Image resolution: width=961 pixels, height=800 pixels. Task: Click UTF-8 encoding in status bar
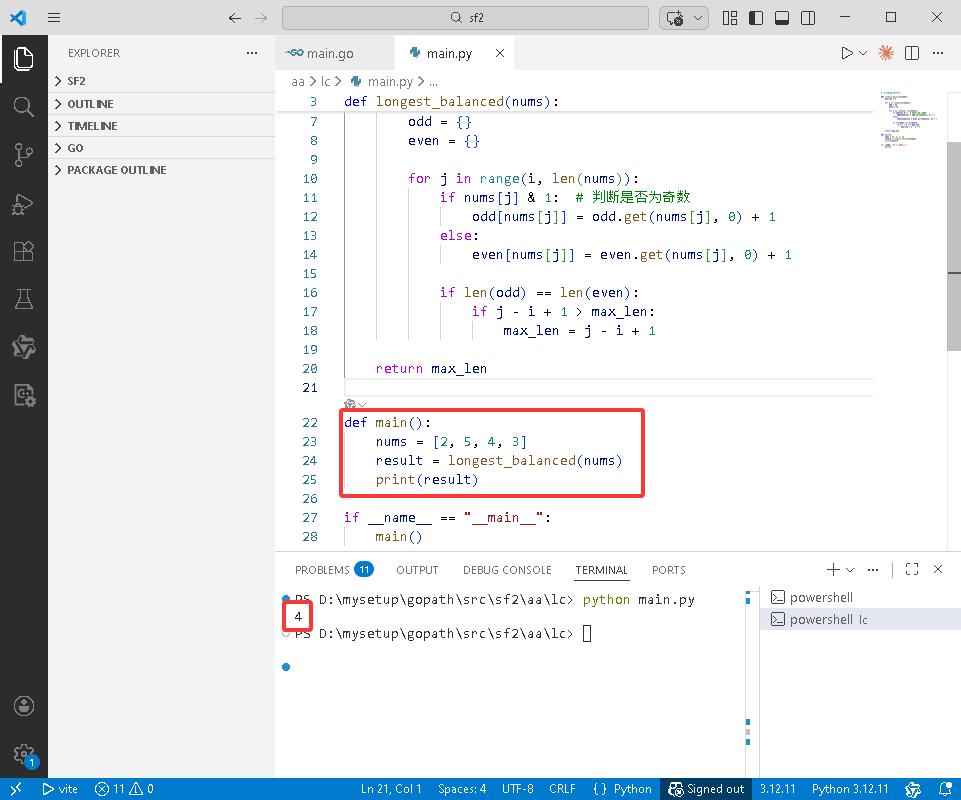coord(518,789)
